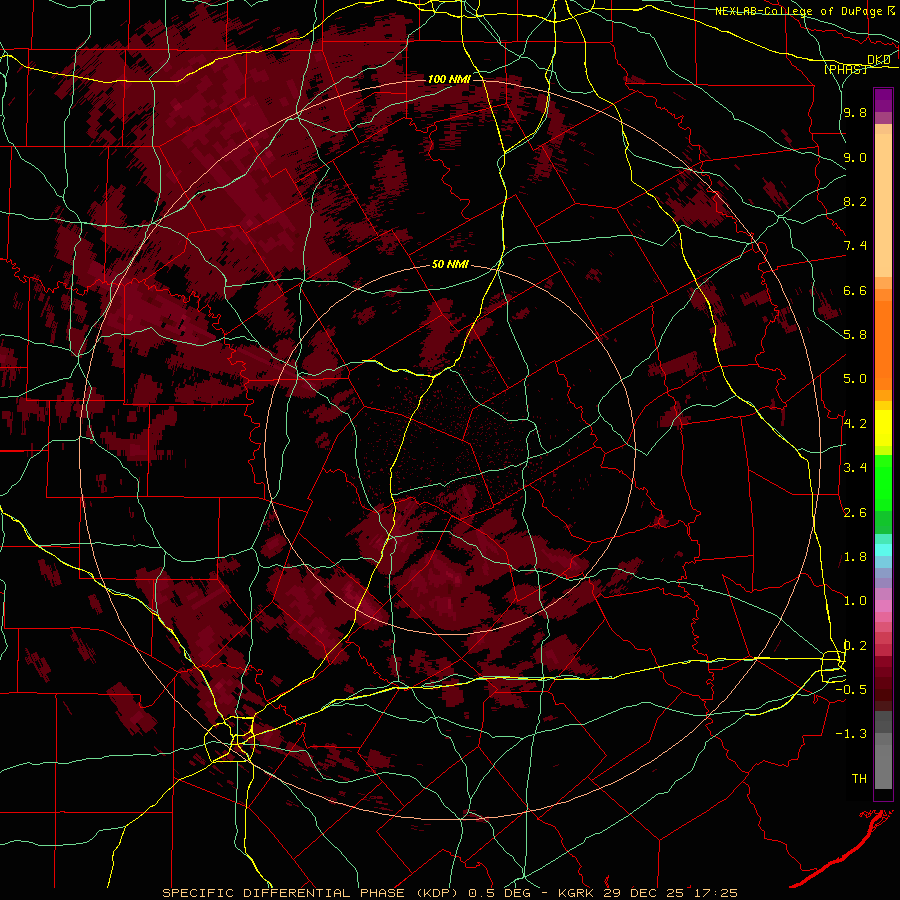The width and height of the screenshot is (900, 900).
Task: Click the 9.0 value on color scale
Action: coord(855,157)
